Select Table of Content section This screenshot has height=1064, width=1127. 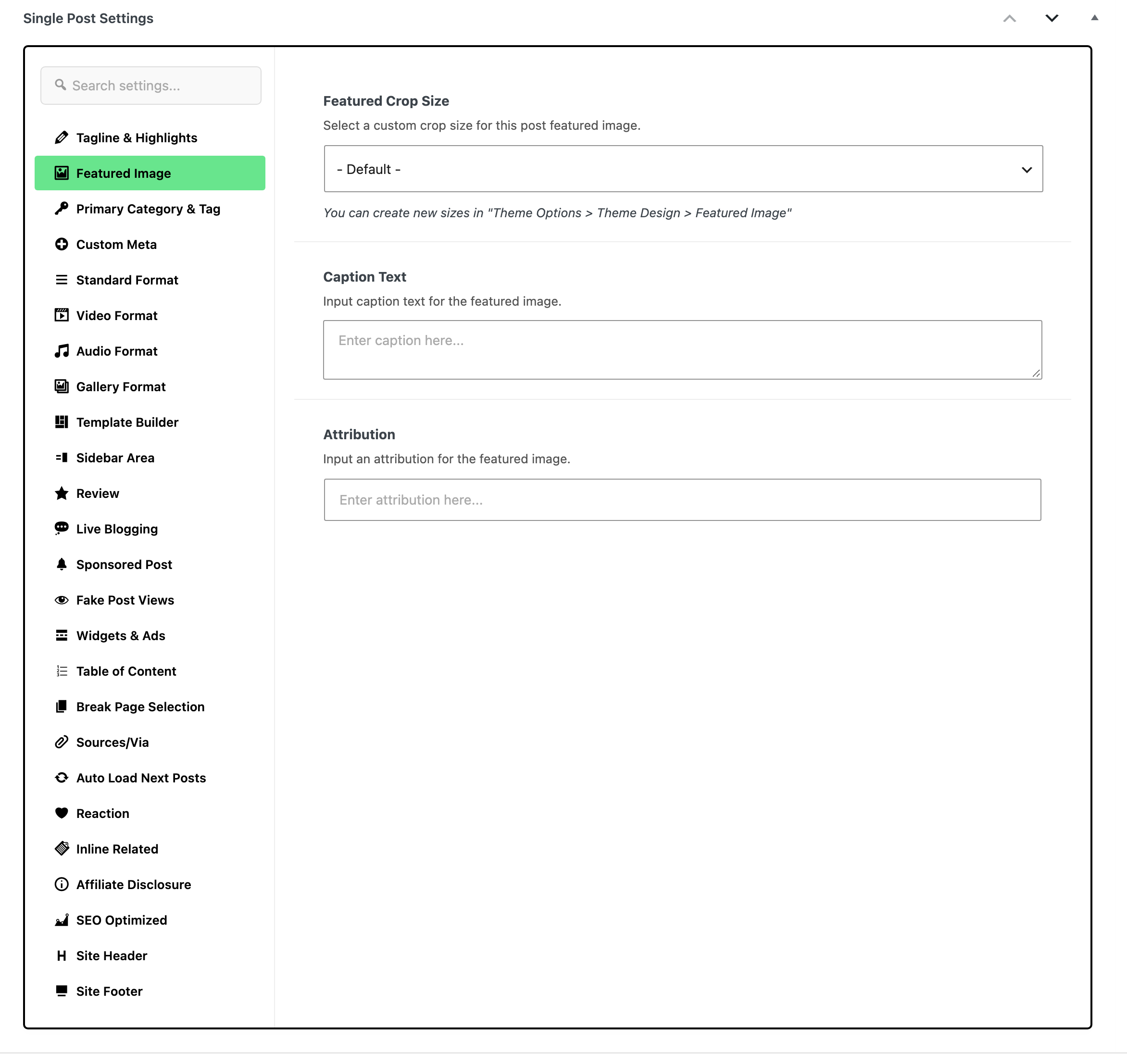click(150, 671)
